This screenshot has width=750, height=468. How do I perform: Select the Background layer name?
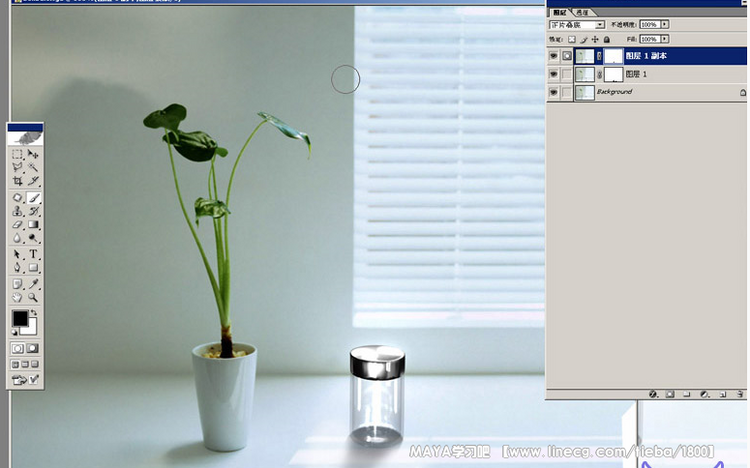(x=614, y=92)
